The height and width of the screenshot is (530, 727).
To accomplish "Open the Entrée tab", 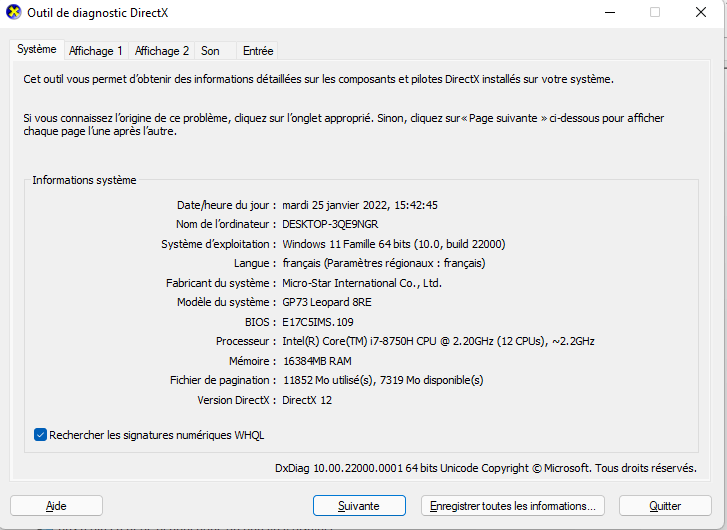I will click(x=258, y=51).
